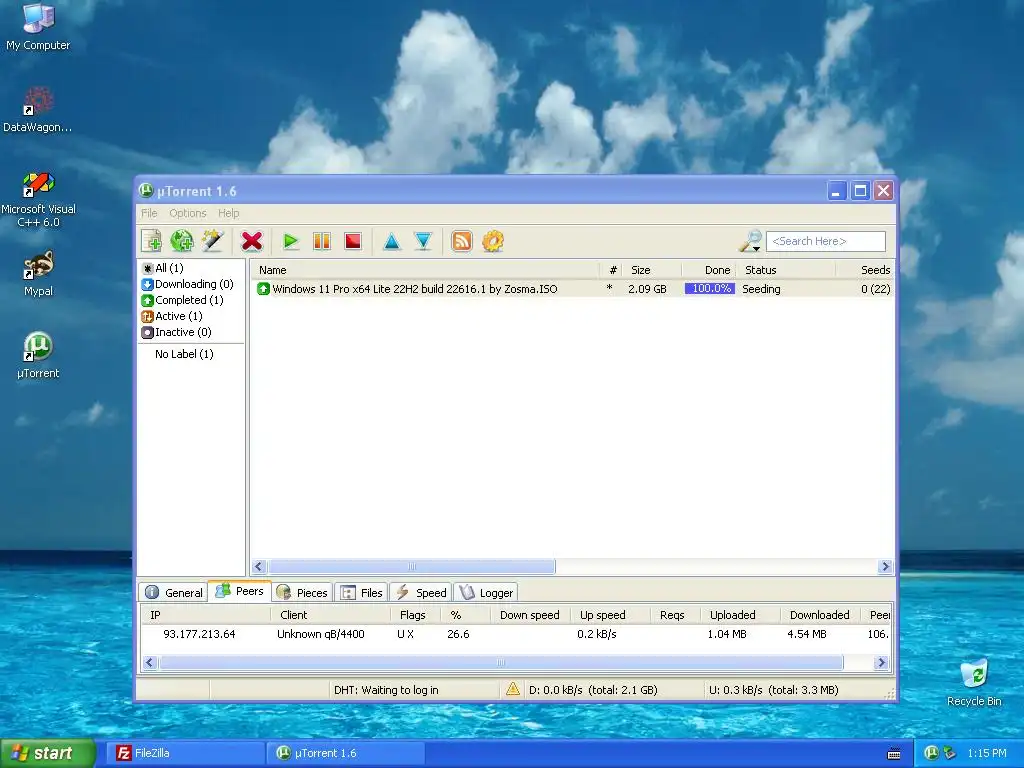Sort peers by Flags column header
The width and height of the screenshot is (1024, 768).
coord(415,615)
